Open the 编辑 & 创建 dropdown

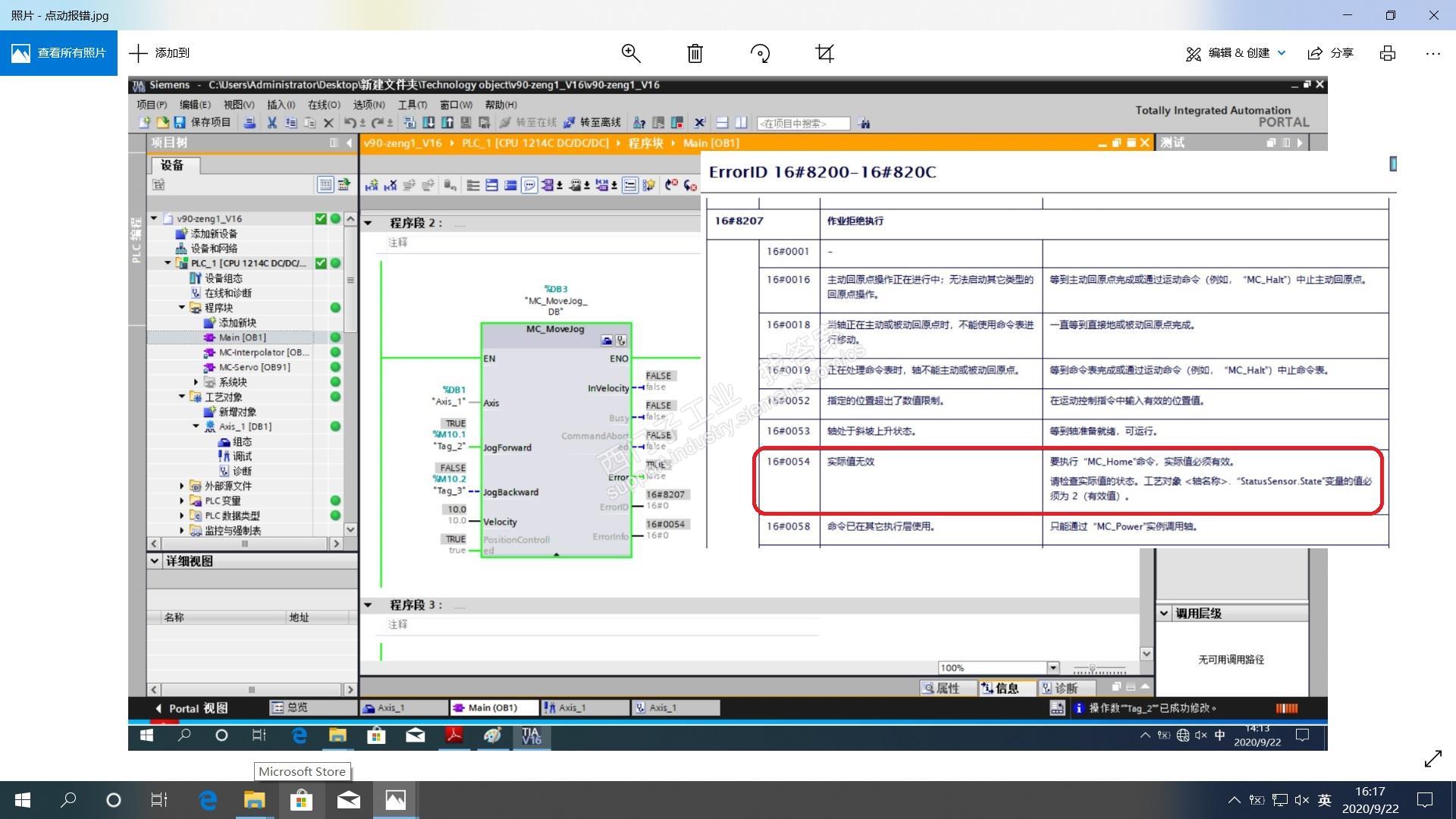(x=1236, y=53)
